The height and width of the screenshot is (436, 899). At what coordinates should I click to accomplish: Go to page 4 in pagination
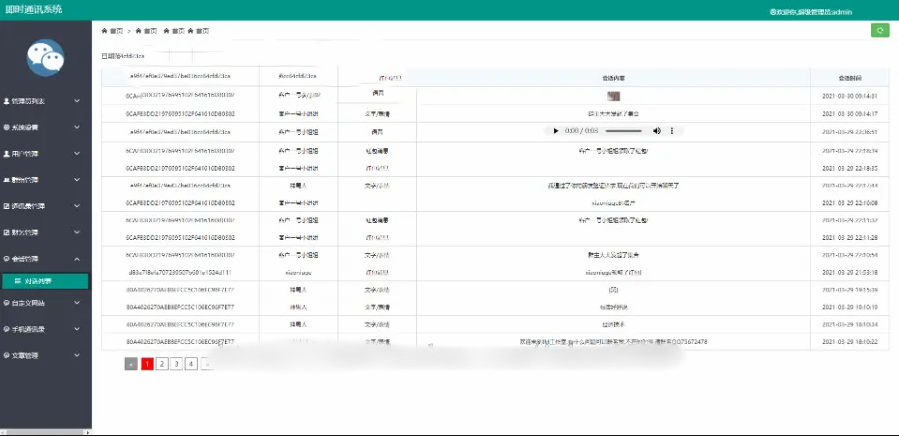(x=192, y=364)
